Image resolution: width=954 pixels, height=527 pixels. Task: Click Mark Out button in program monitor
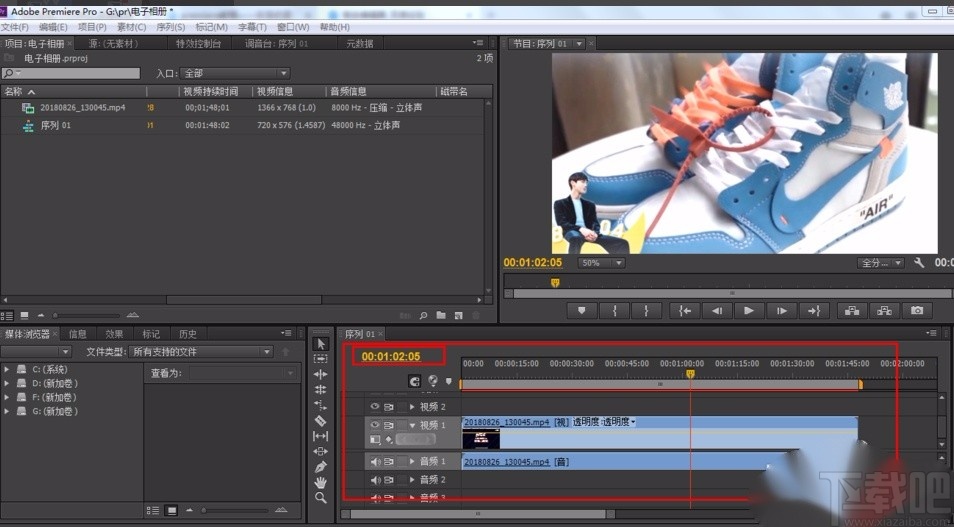[x=646, y=310]
